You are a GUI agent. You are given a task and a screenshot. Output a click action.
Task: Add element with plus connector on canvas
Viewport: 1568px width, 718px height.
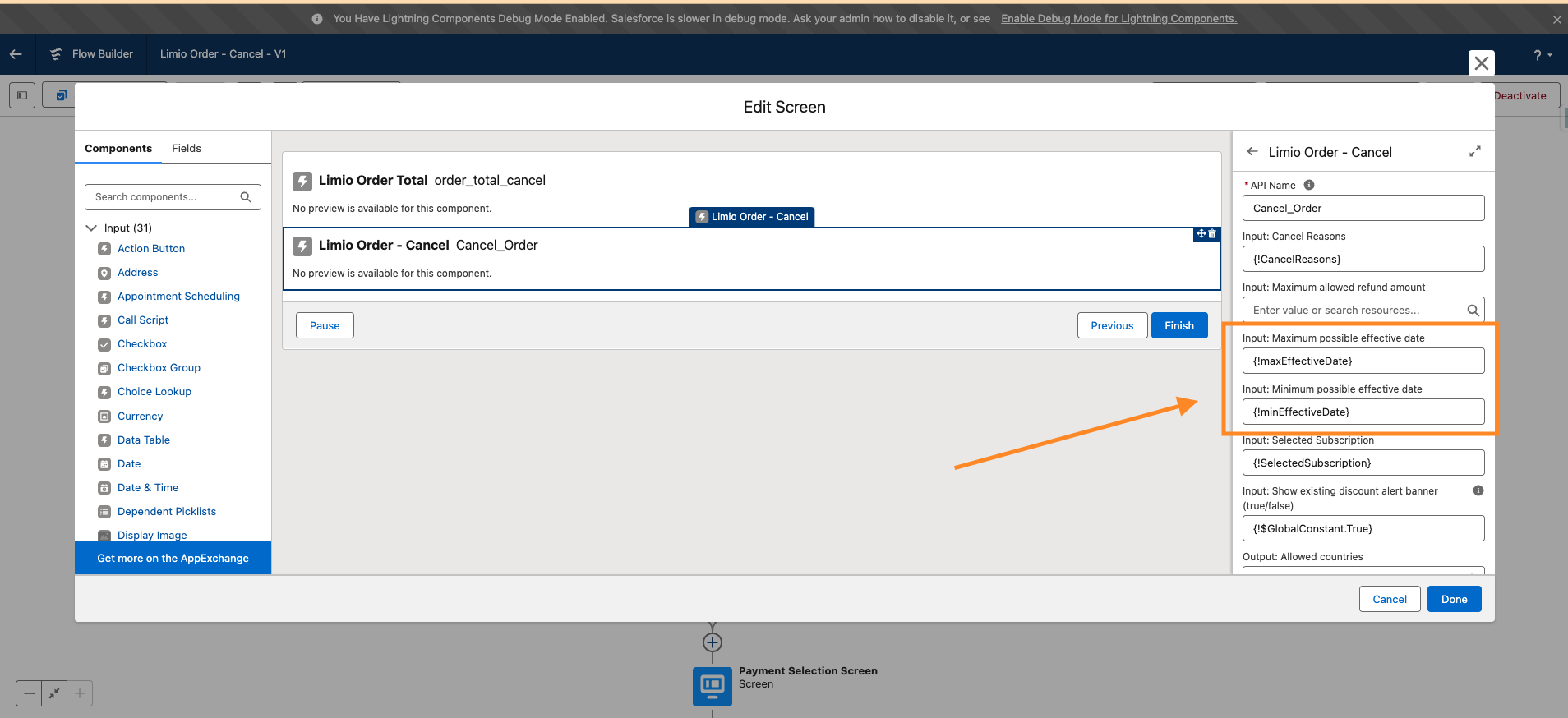tap(713, 642)
